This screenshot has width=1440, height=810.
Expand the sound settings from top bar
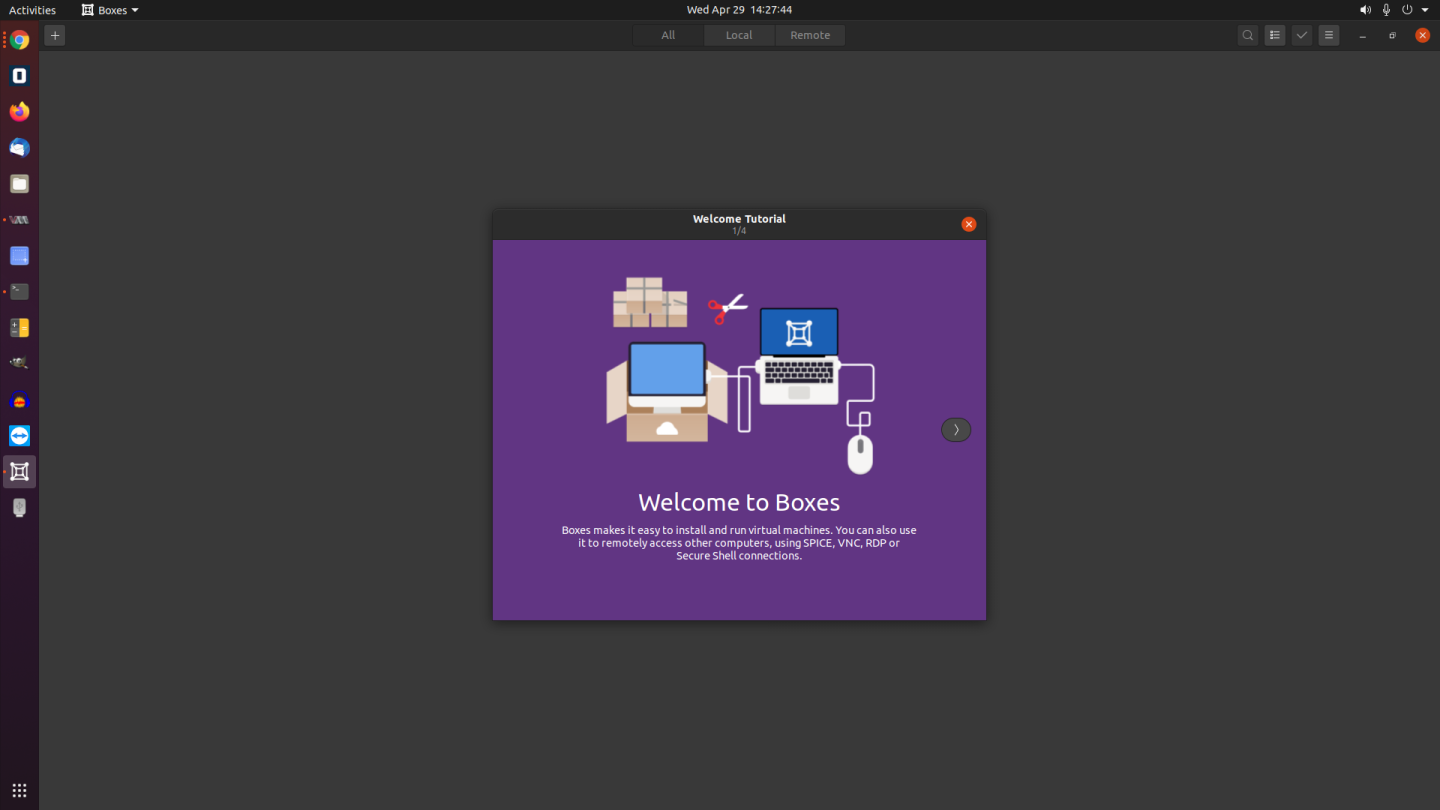click(1364, 9)
